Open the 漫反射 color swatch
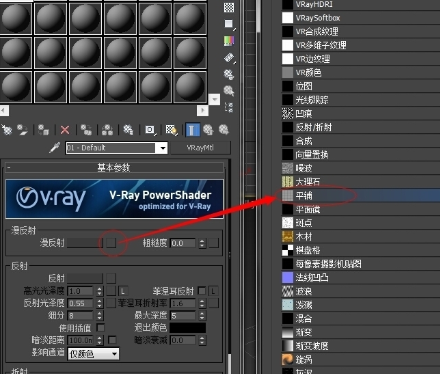Image resolution: width=440 pixels, height=374 pixels. coord(85,243)
